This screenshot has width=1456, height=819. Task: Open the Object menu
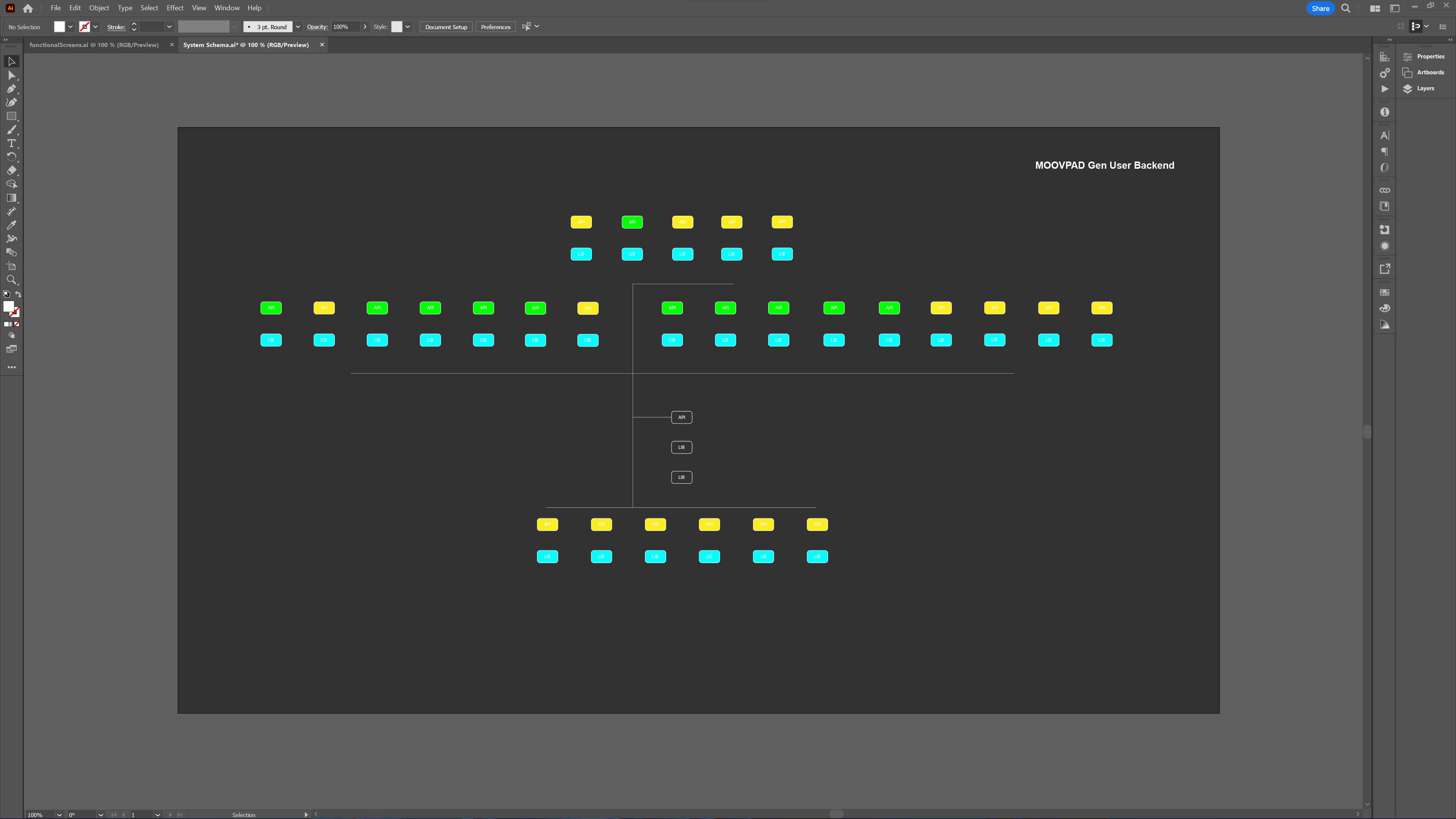tap(98, 8)
